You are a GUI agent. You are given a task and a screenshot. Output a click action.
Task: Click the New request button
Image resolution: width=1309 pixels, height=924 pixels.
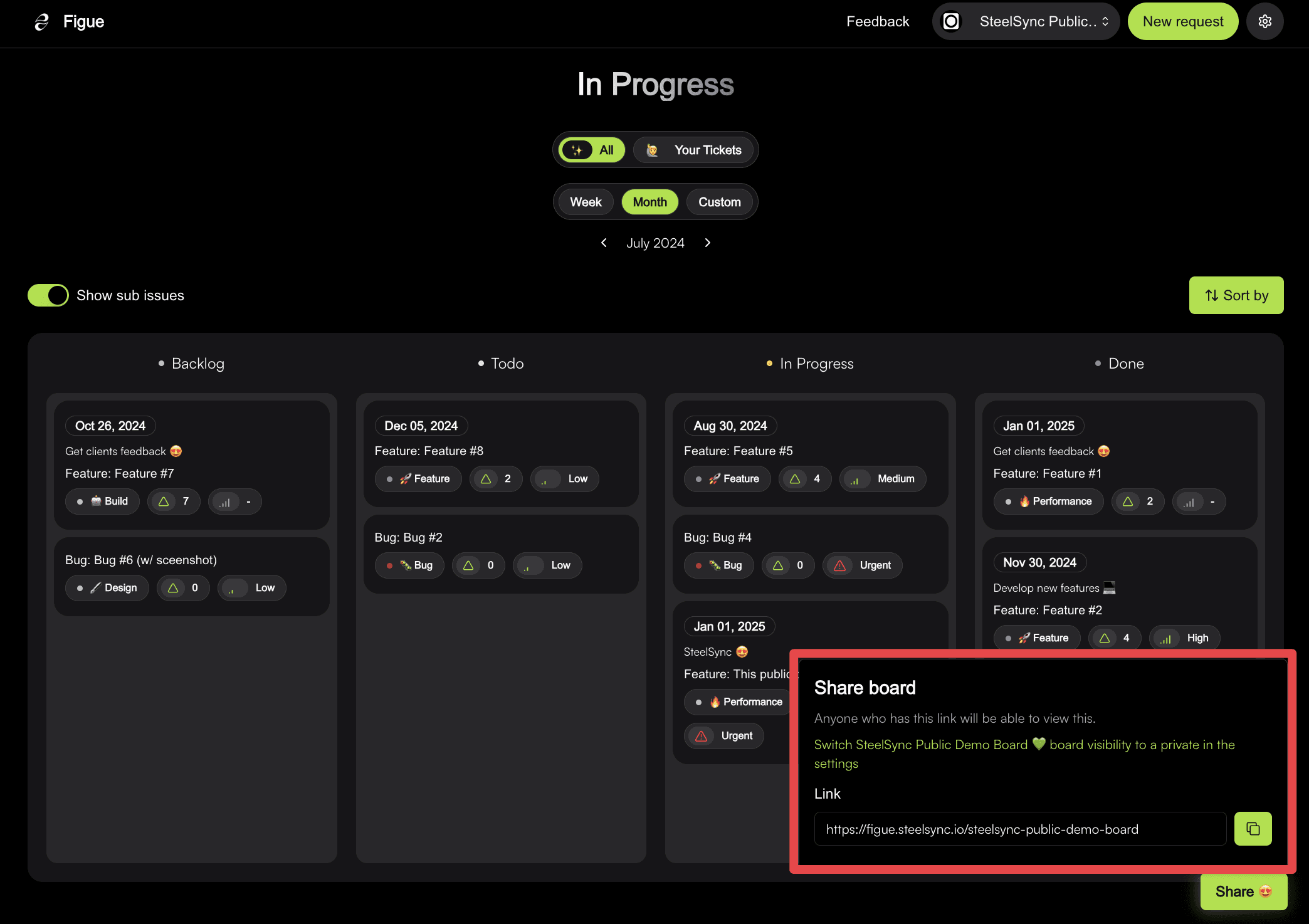click(x=1182, y=21)
